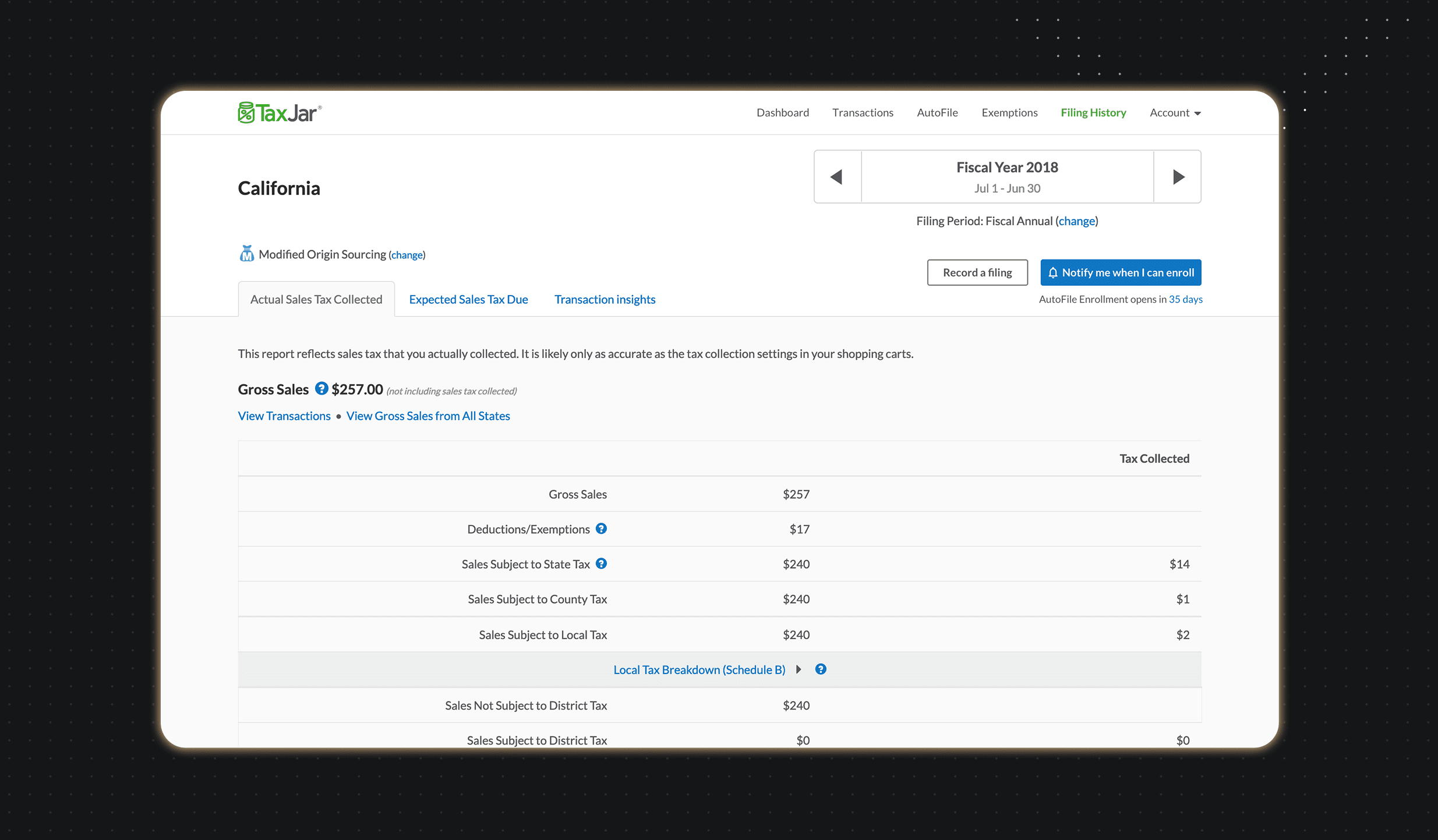
Task: Switch to Expected Sales Tax Due tab
Action: click(x=468, y=299)
